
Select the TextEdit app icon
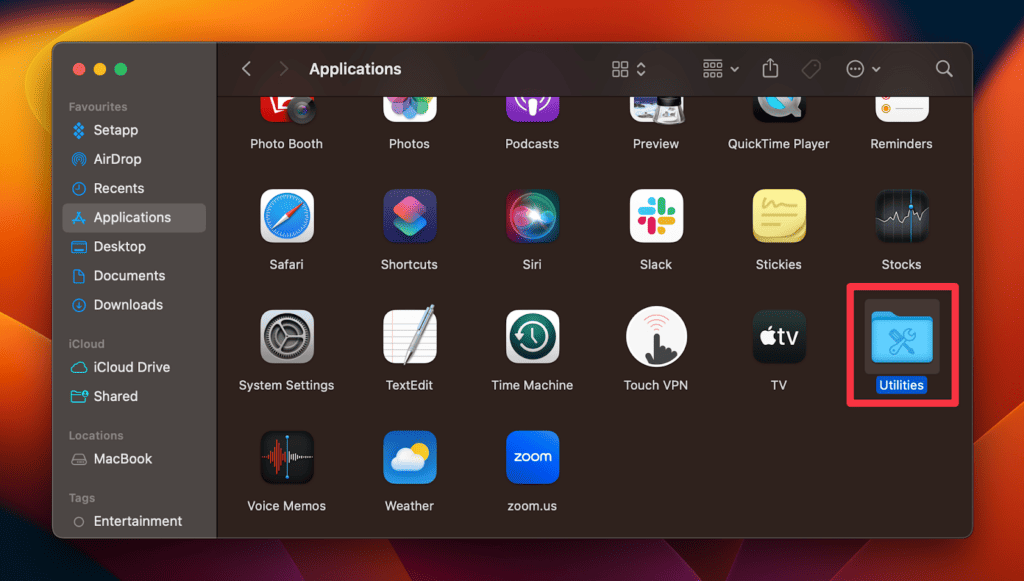pos(409,336)
